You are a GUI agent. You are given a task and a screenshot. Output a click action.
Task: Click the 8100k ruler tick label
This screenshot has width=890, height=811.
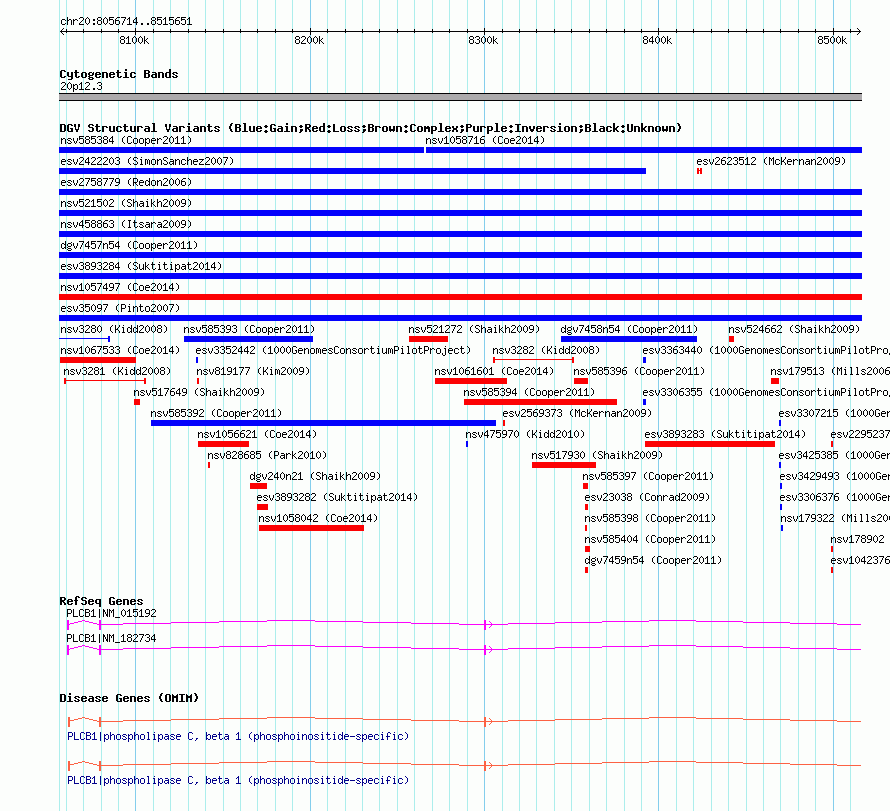click(134, 40)
